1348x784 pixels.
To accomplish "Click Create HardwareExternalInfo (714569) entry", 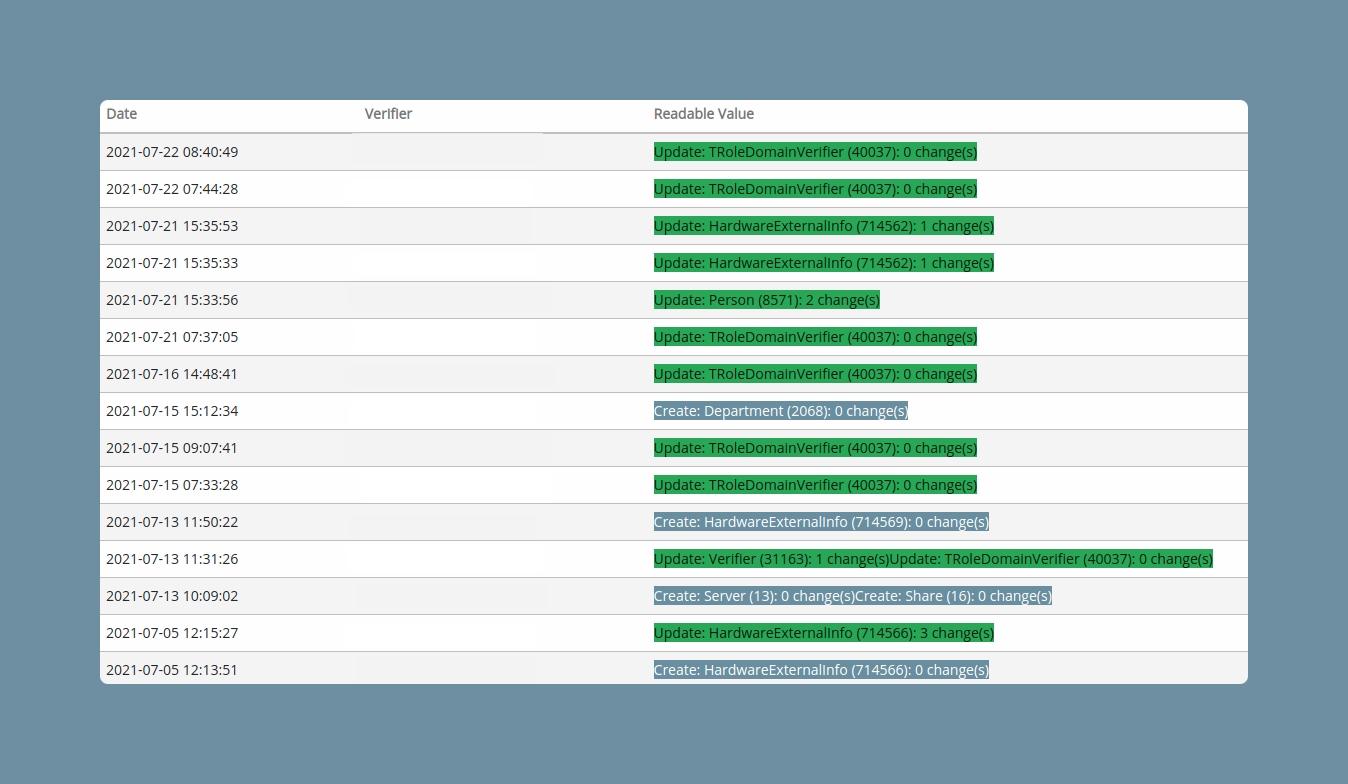I will (821, 522).
